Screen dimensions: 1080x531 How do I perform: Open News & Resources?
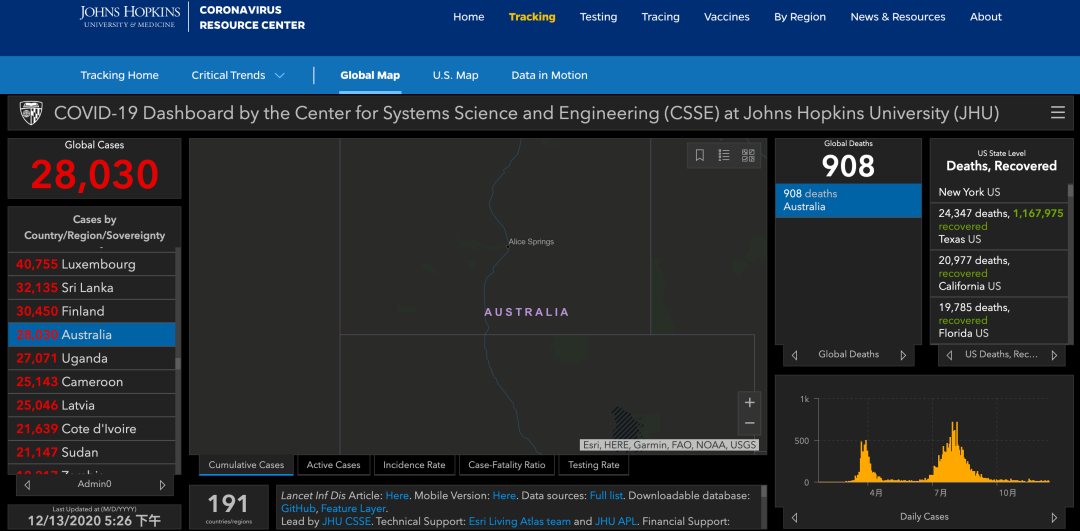897,17
